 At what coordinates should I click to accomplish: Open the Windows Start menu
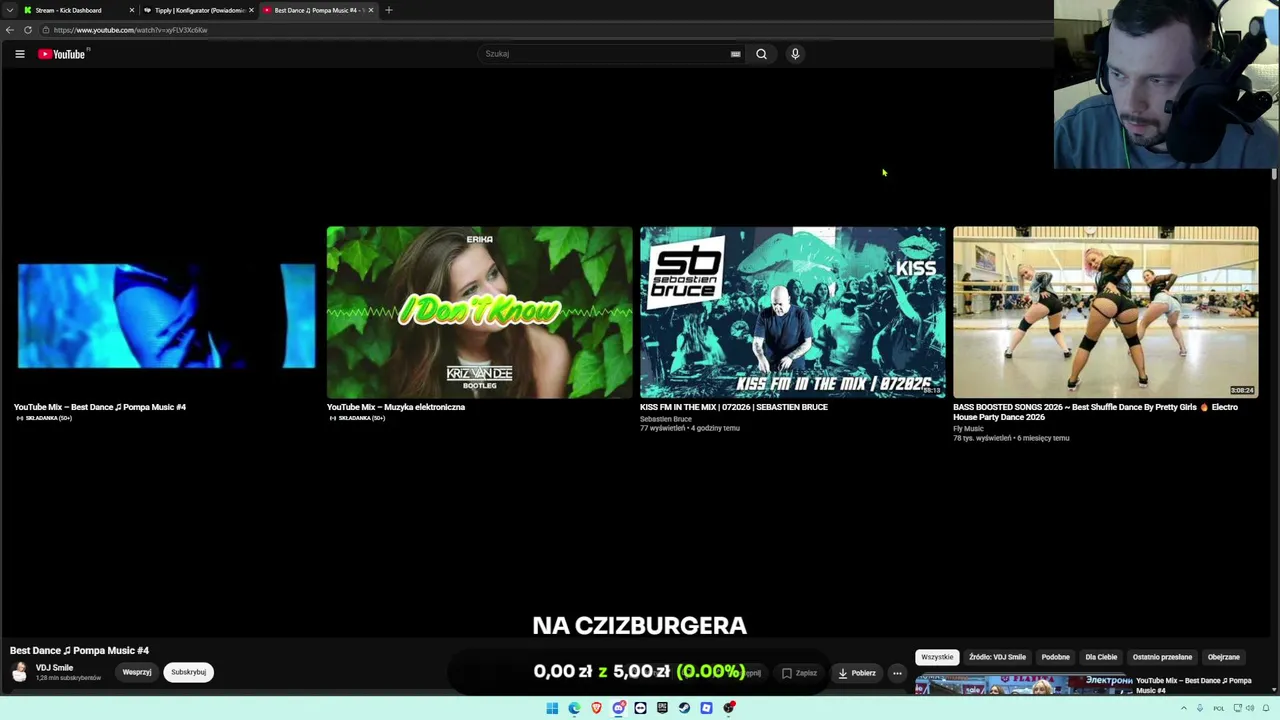coord(552,708)
